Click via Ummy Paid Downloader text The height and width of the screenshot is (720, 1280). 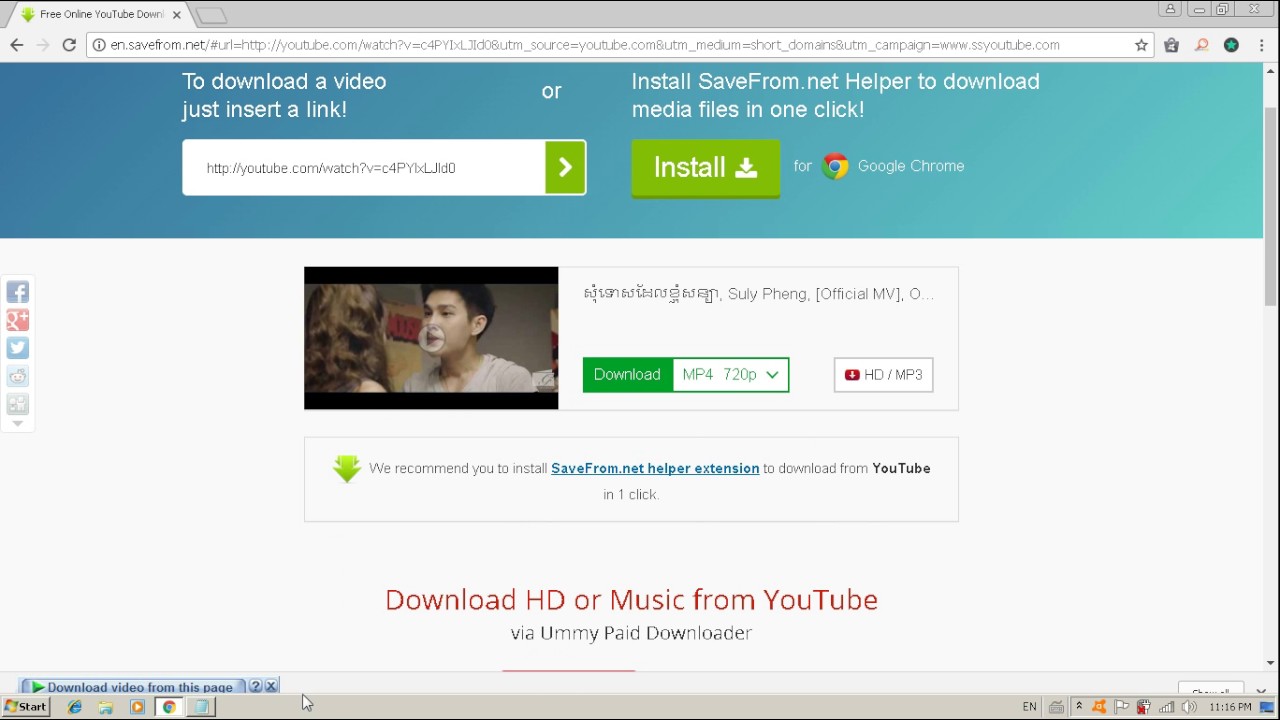(x=631, y=633)
